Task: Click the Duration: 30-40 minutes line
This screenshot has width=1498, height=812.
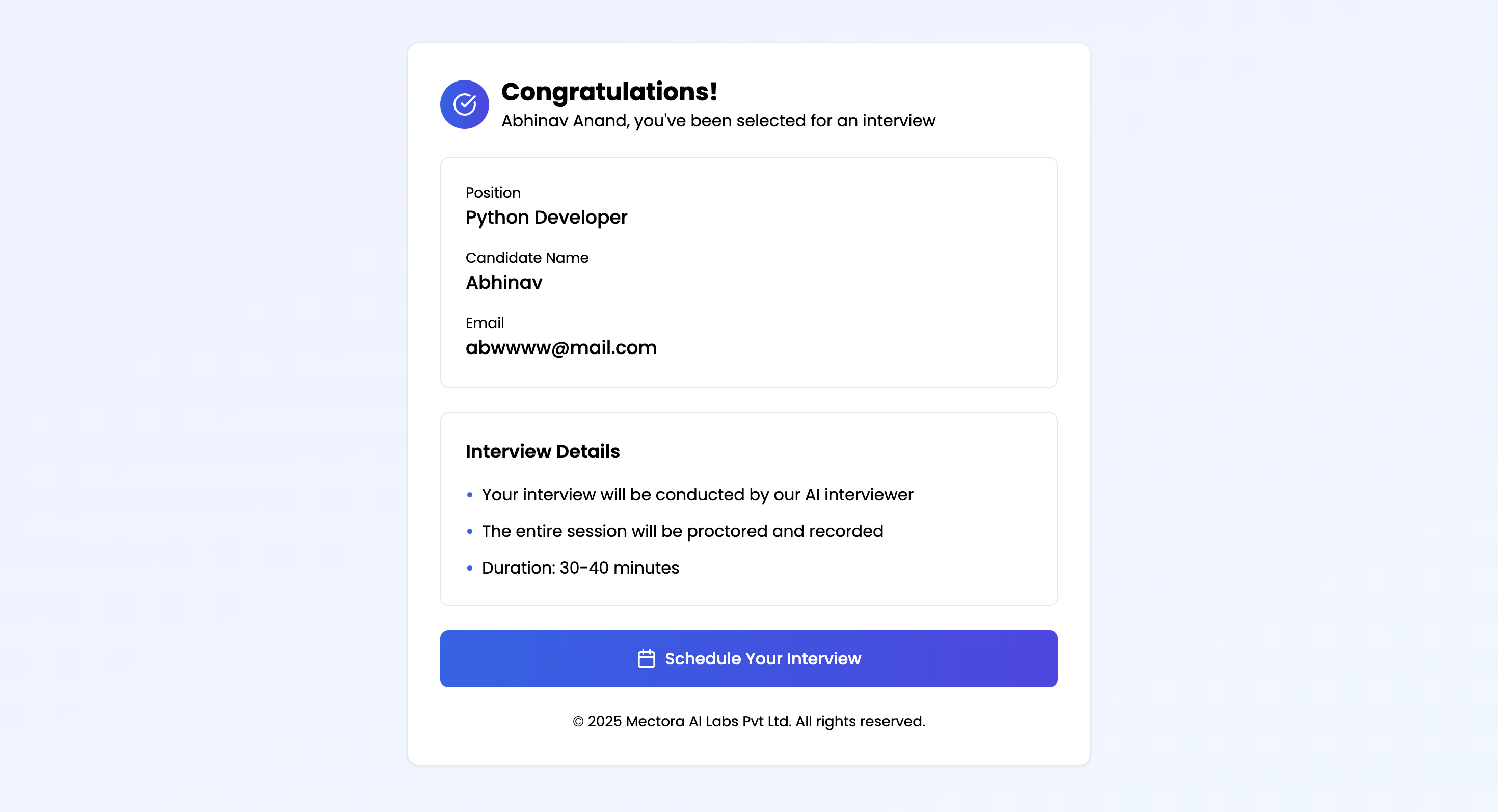Action: click(x=580, y=568)
